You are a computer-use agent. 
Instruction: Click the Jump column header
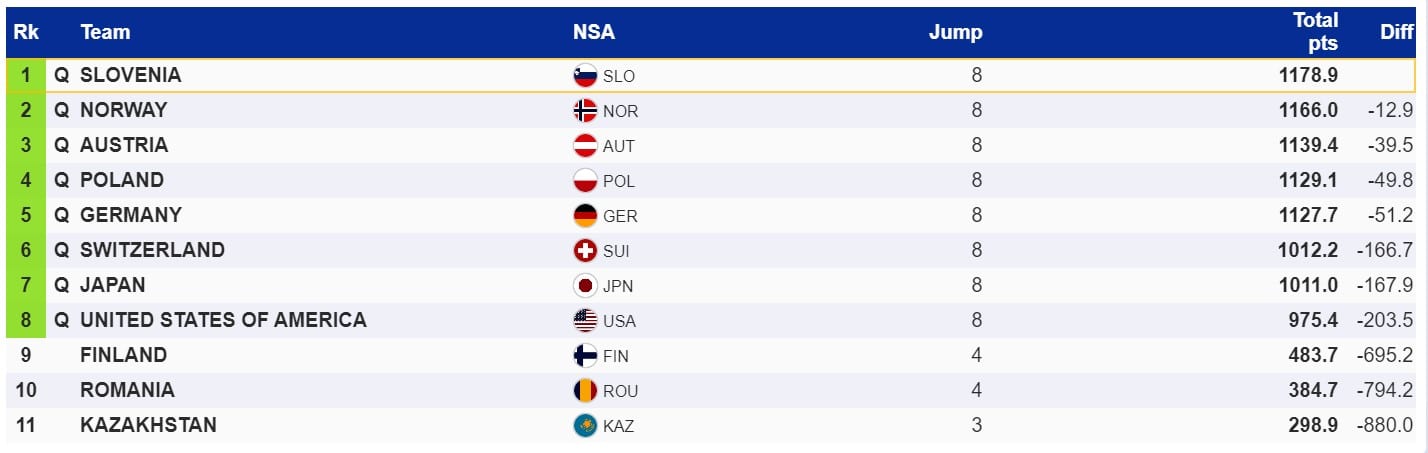955,32
